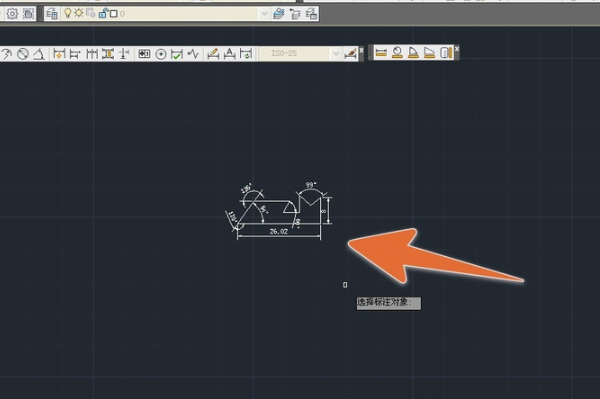
Task: Open the Dimension Style manager brush icon
Action: point(351,54)
